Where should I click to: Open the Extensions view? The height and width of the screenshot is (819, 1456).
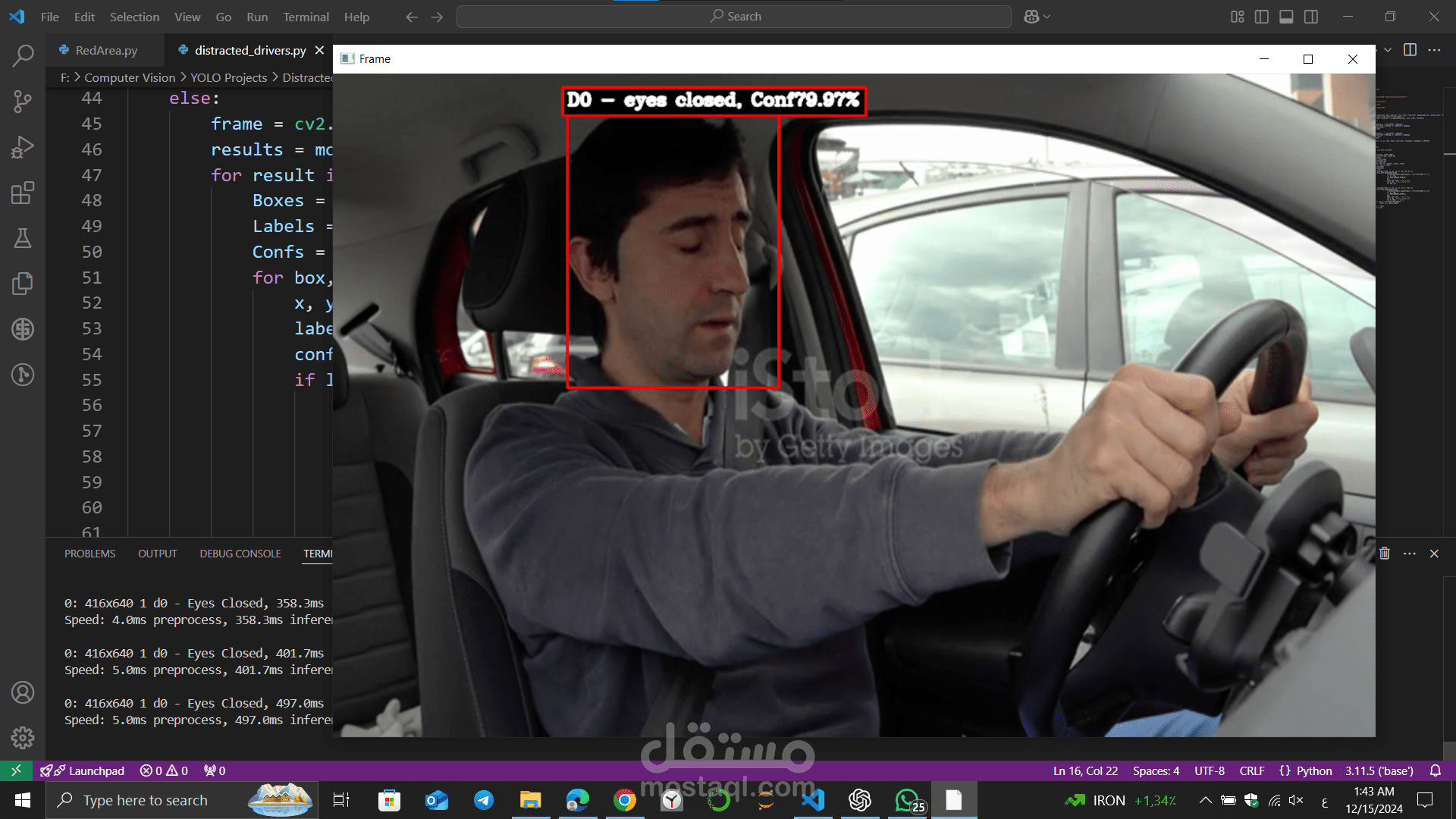[23, 193]
